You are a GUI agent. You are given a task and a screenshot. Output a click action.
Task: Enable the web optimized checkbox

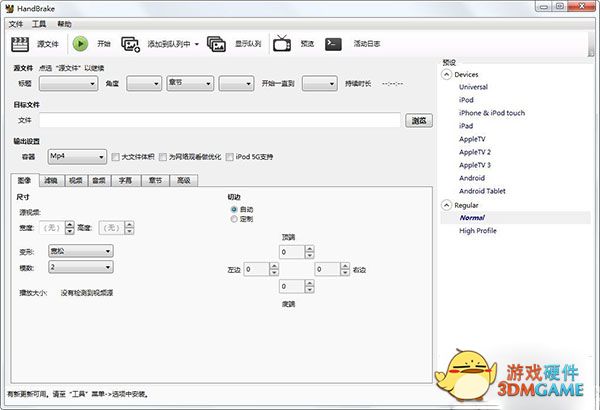coord(163,157)
